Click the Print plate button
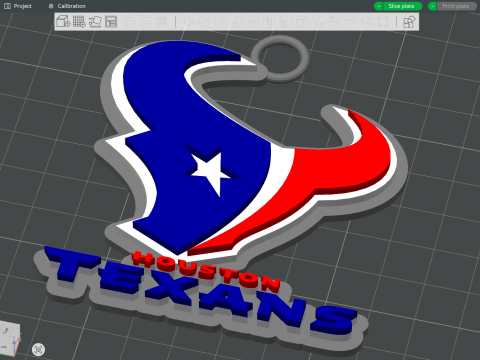Image resolution: width=480 pixels, height=360 pixels. 456,6
